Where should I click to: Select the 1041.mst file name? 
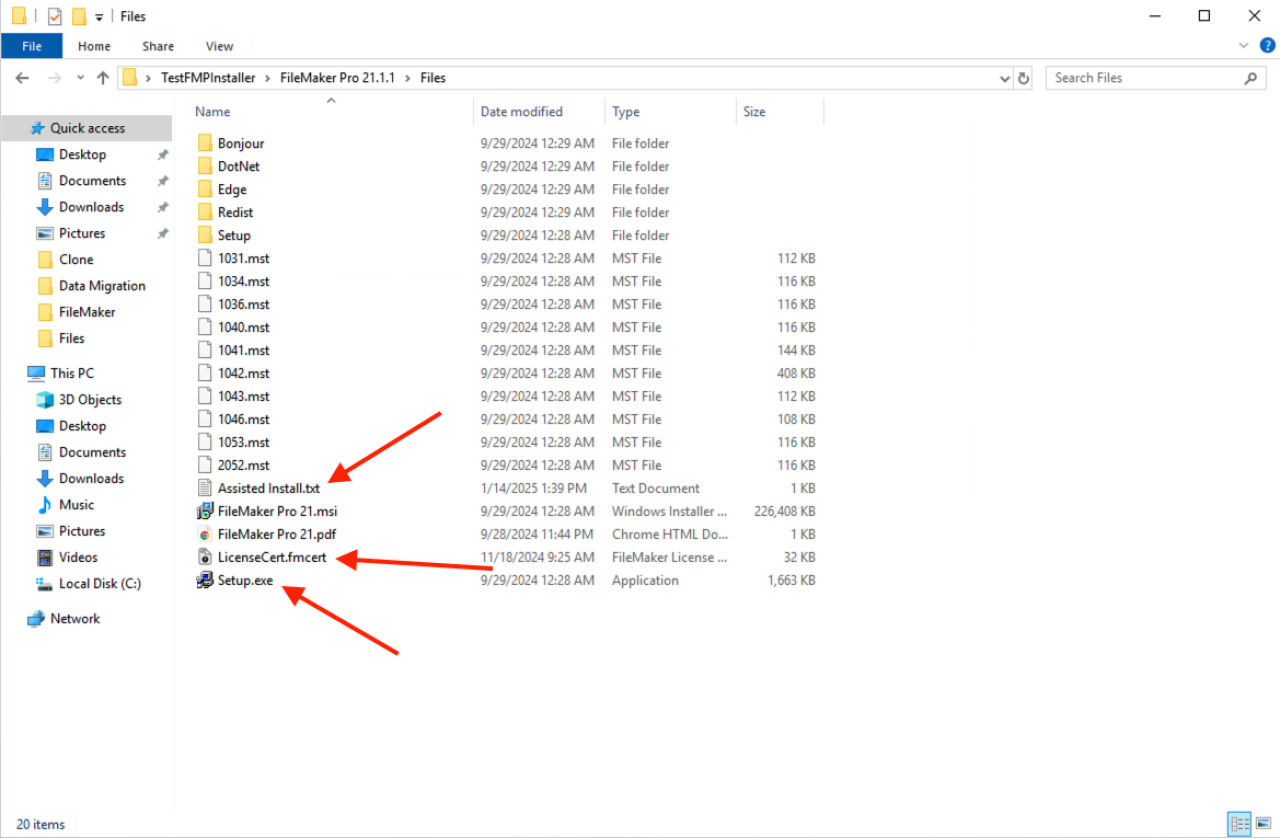click(x=243, y=350)
